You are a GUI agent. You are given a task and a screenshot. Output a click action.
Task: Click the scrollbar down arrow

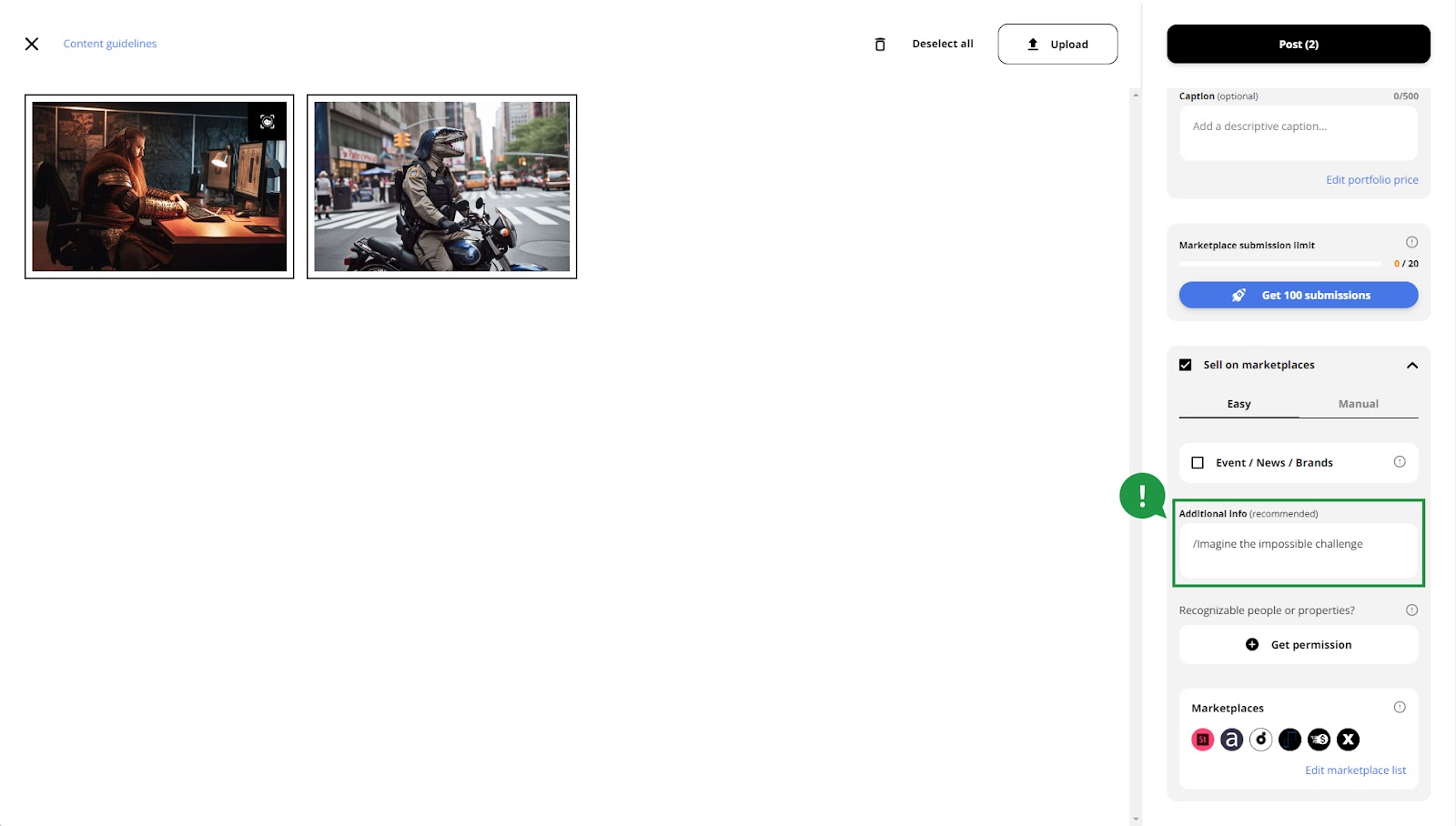coord(1136,819)
